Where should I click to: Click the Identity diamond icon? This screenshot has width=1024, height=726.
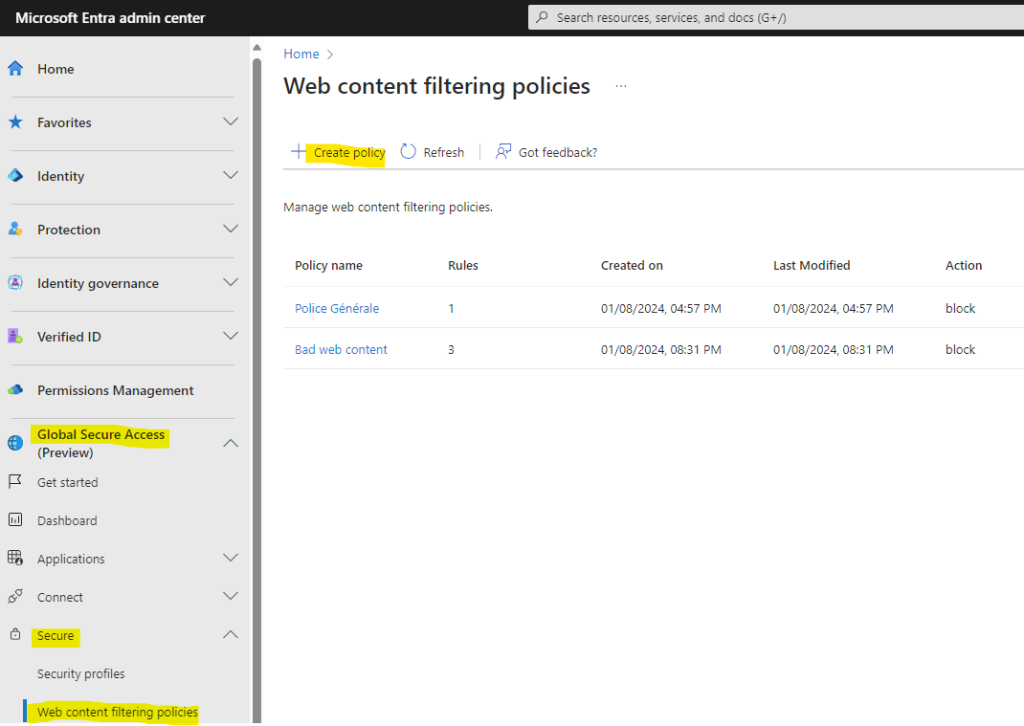point(16,176)
